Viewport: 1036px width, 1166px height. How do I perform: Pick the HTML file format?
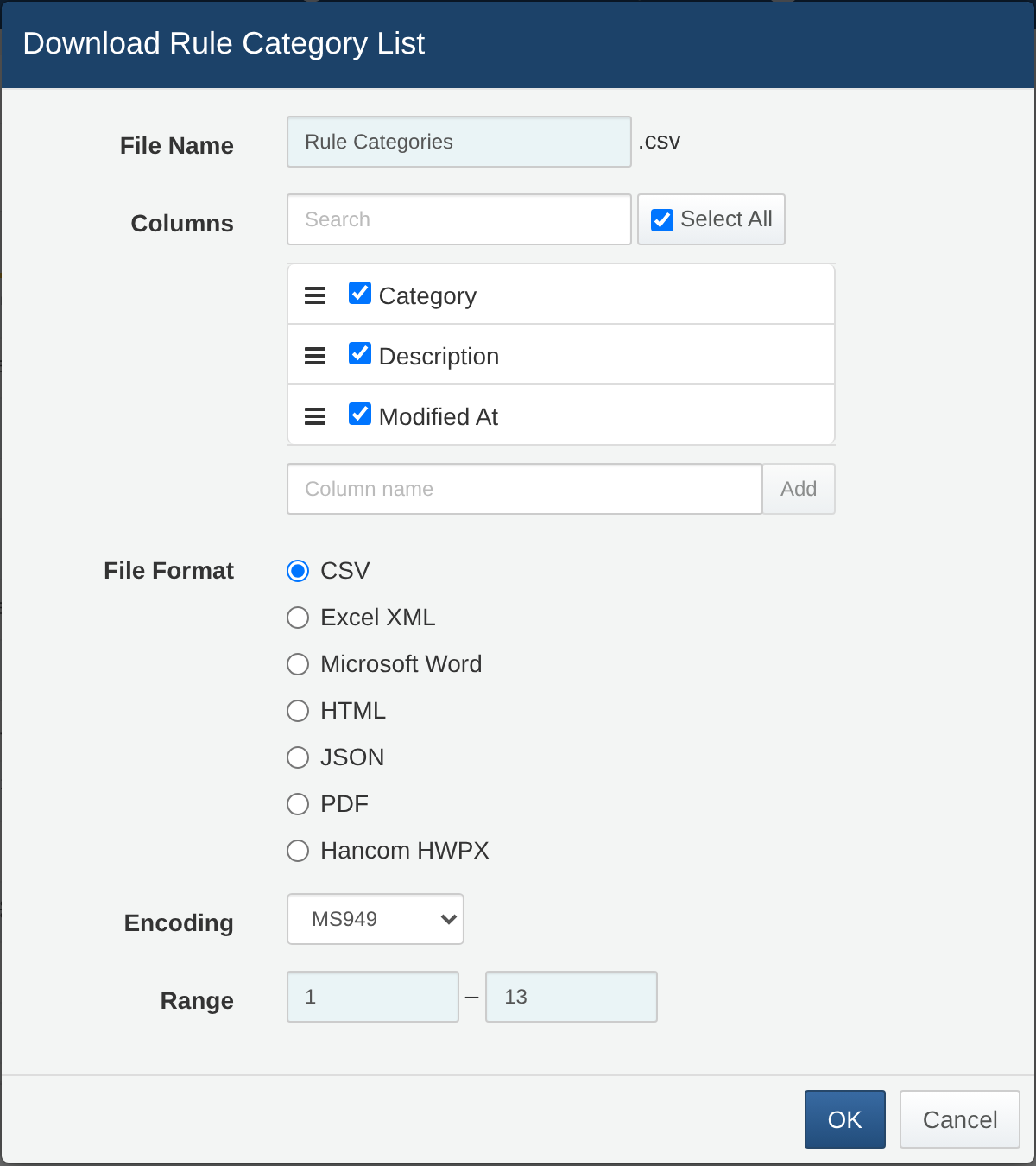coord(298,711)
